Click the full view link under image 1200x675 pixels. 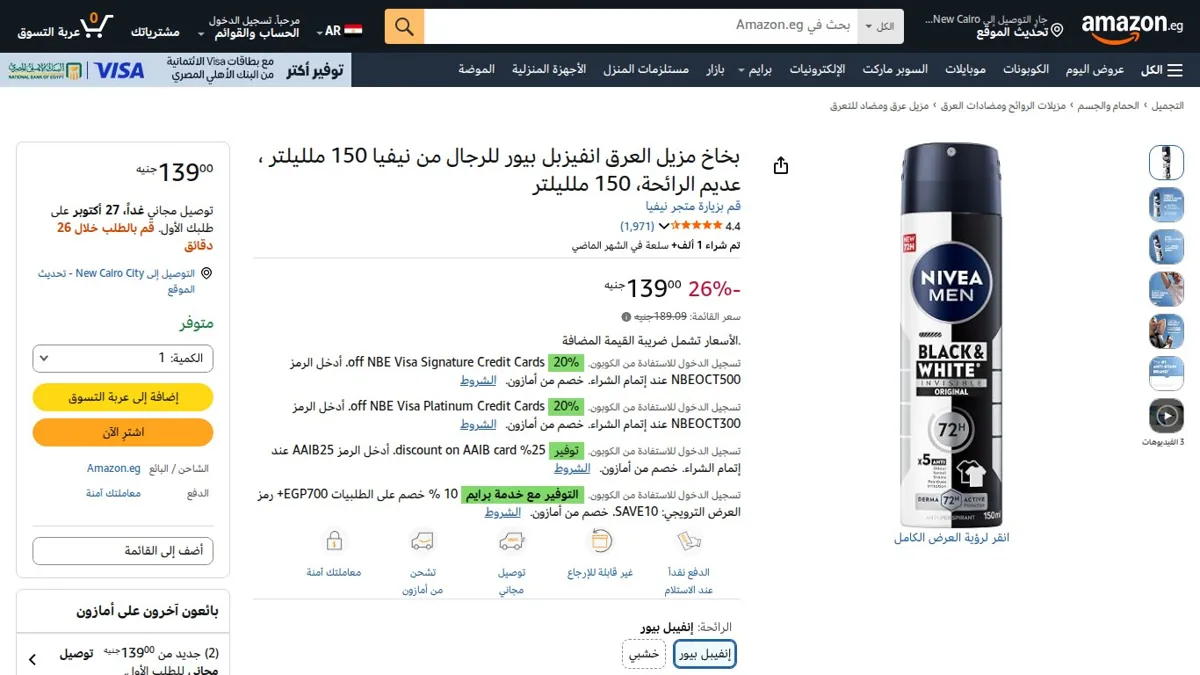click(x=951, y=538)
